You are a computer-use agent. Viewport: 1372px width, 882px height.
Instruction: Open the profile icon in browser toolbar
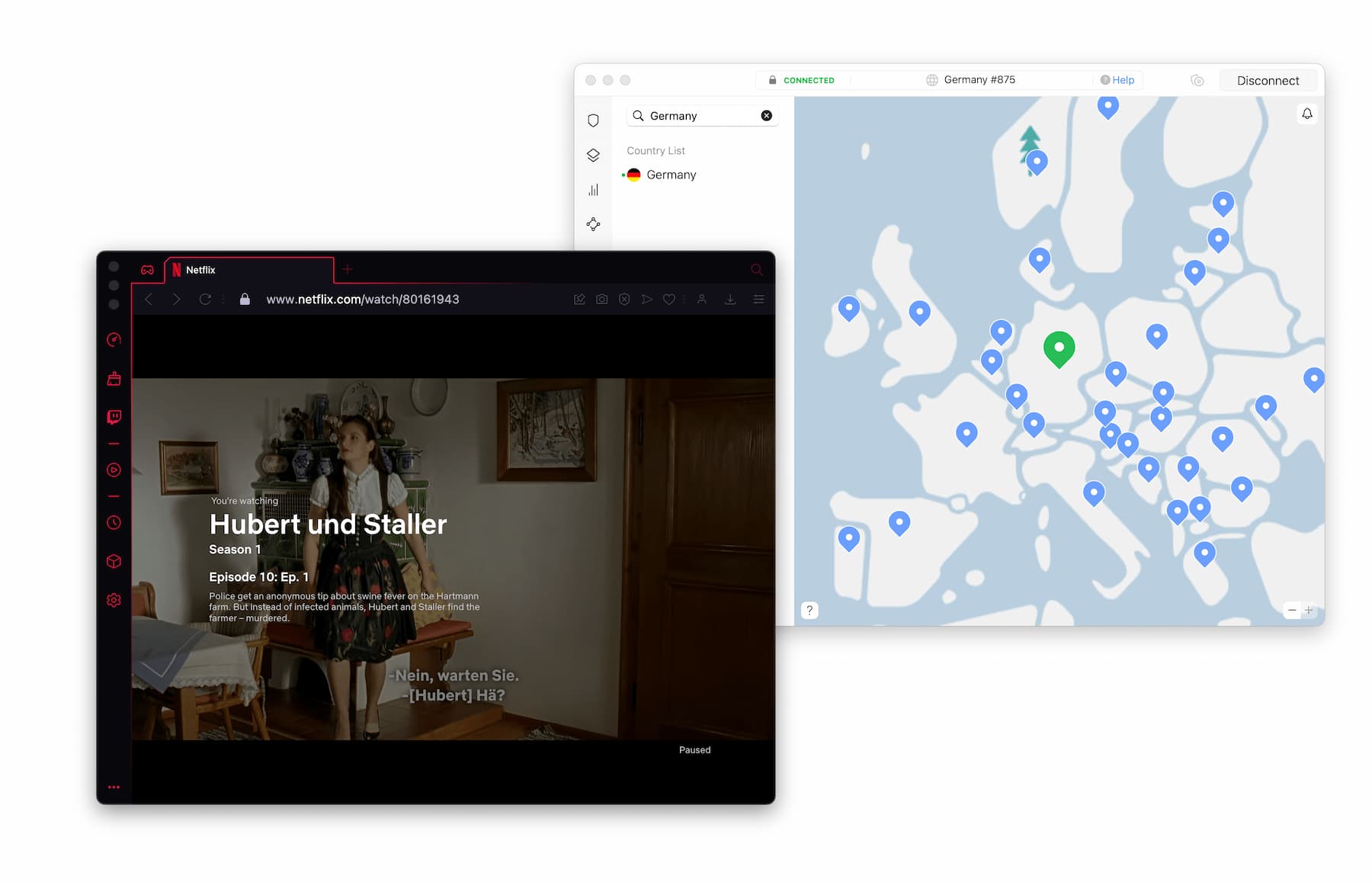pyautogui.click(x=701, y=300)
